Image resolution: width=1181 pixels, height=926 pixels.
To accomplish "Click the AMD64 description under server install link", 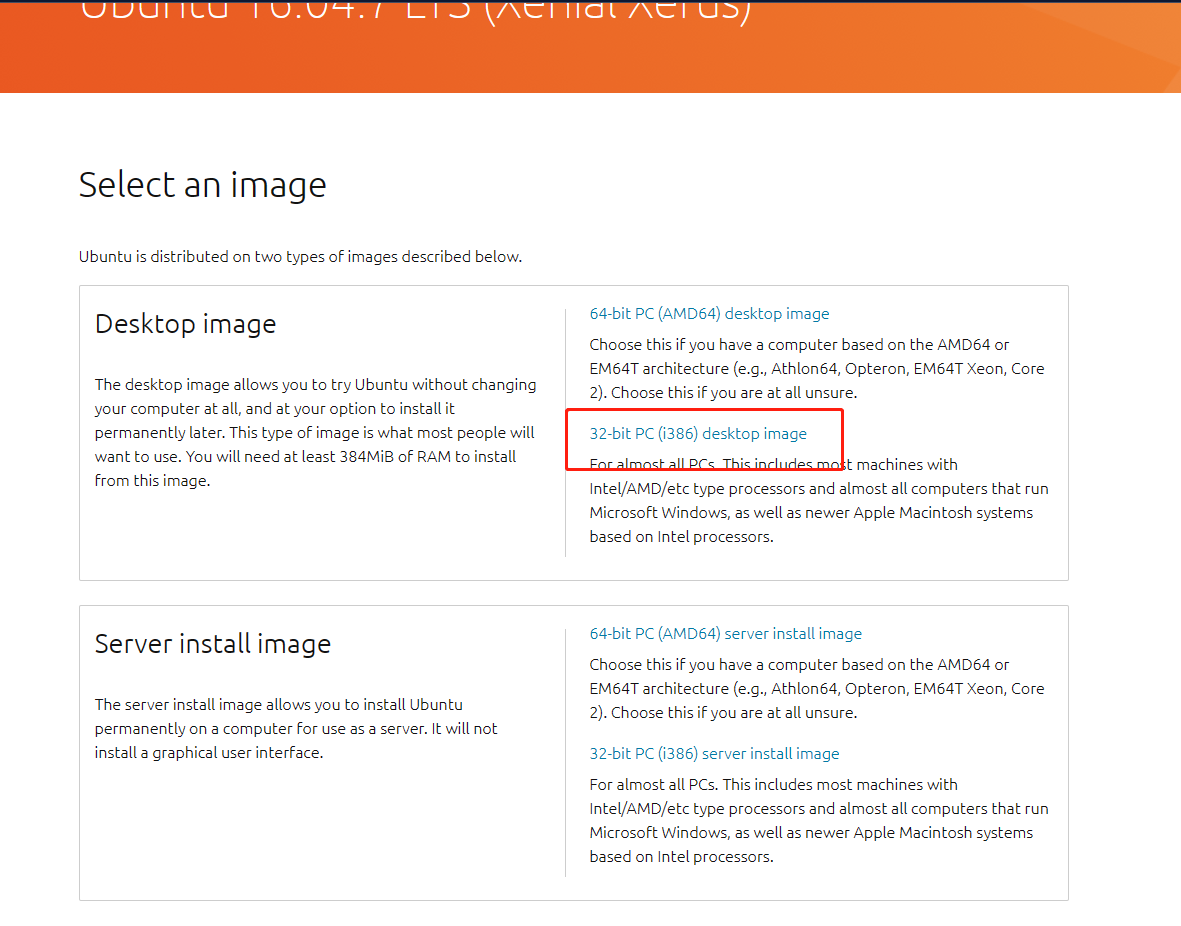I will (x=816, y=689).
